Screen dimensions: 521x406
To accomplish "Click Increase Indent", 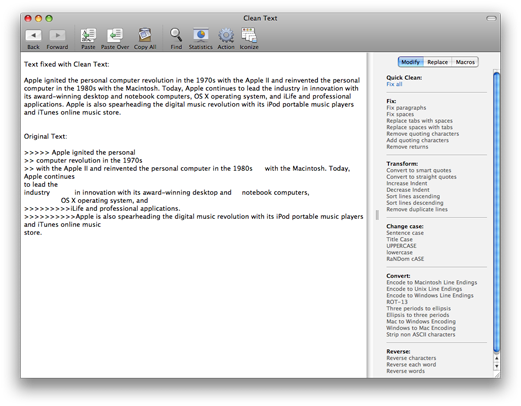I will pos(407,183).
